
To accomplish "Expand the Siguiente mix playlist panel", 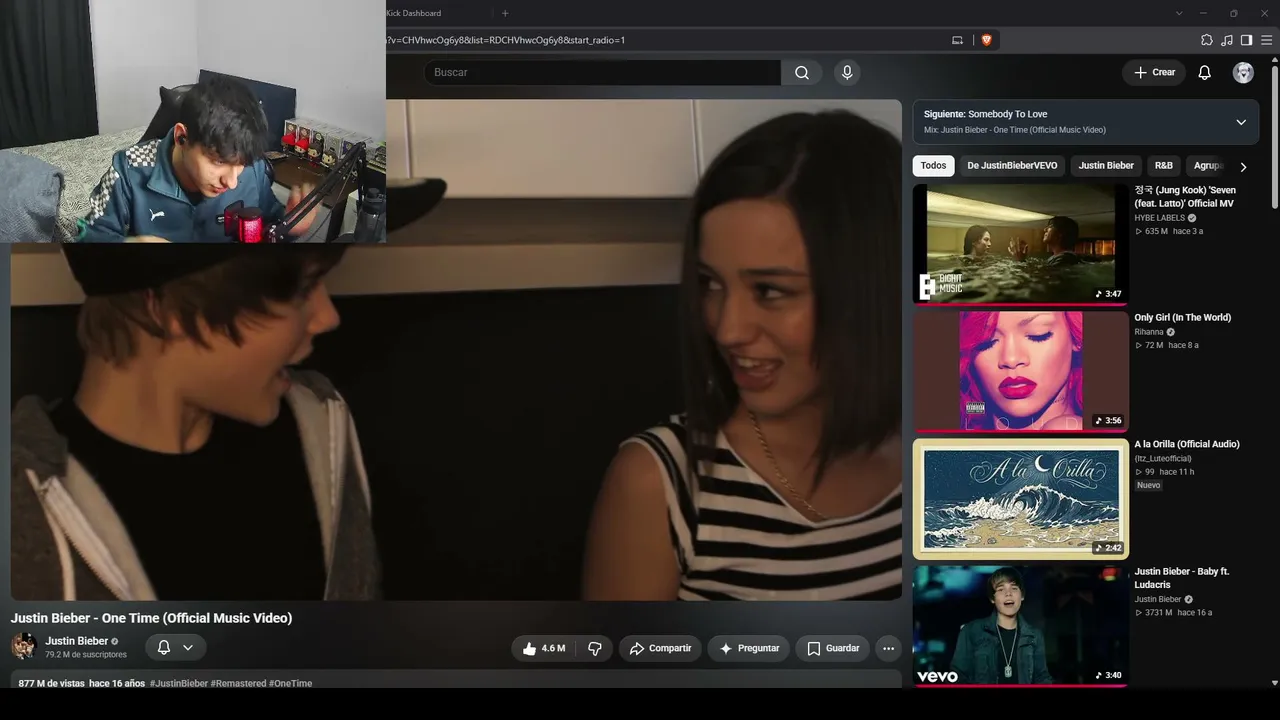I will coord(1241,122).
